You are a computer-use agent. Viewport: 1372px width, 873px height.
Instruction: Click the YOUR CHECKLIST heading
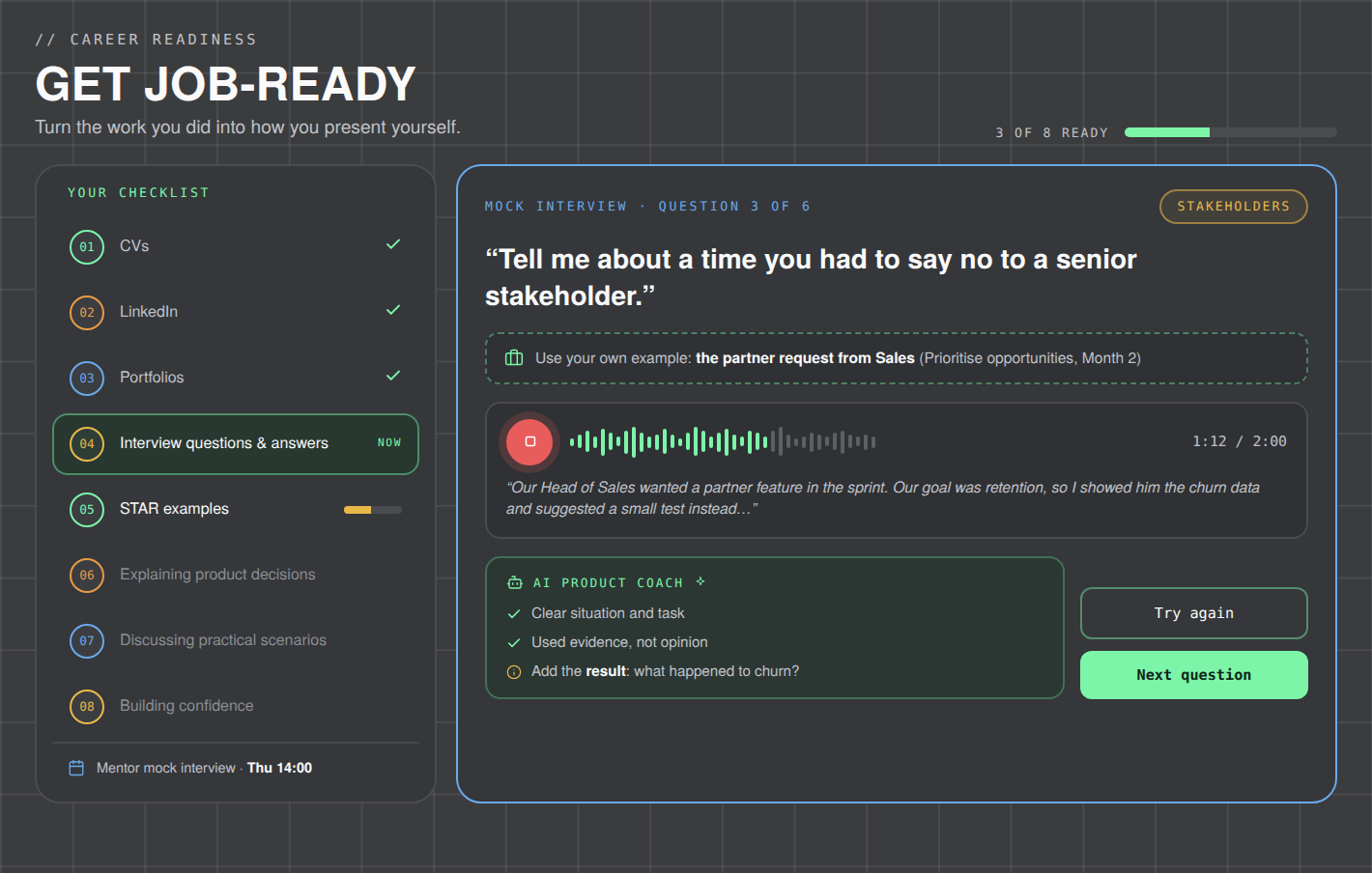click(x=138, y=193)
